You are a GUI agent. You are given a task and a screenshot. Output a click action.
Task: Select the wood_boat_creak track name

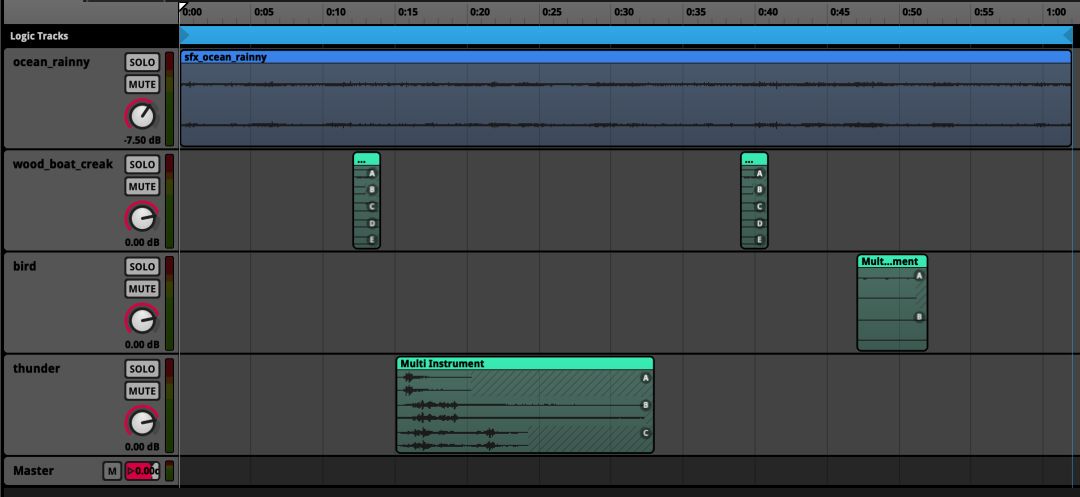pyautogui.click(x=63, y=164)
